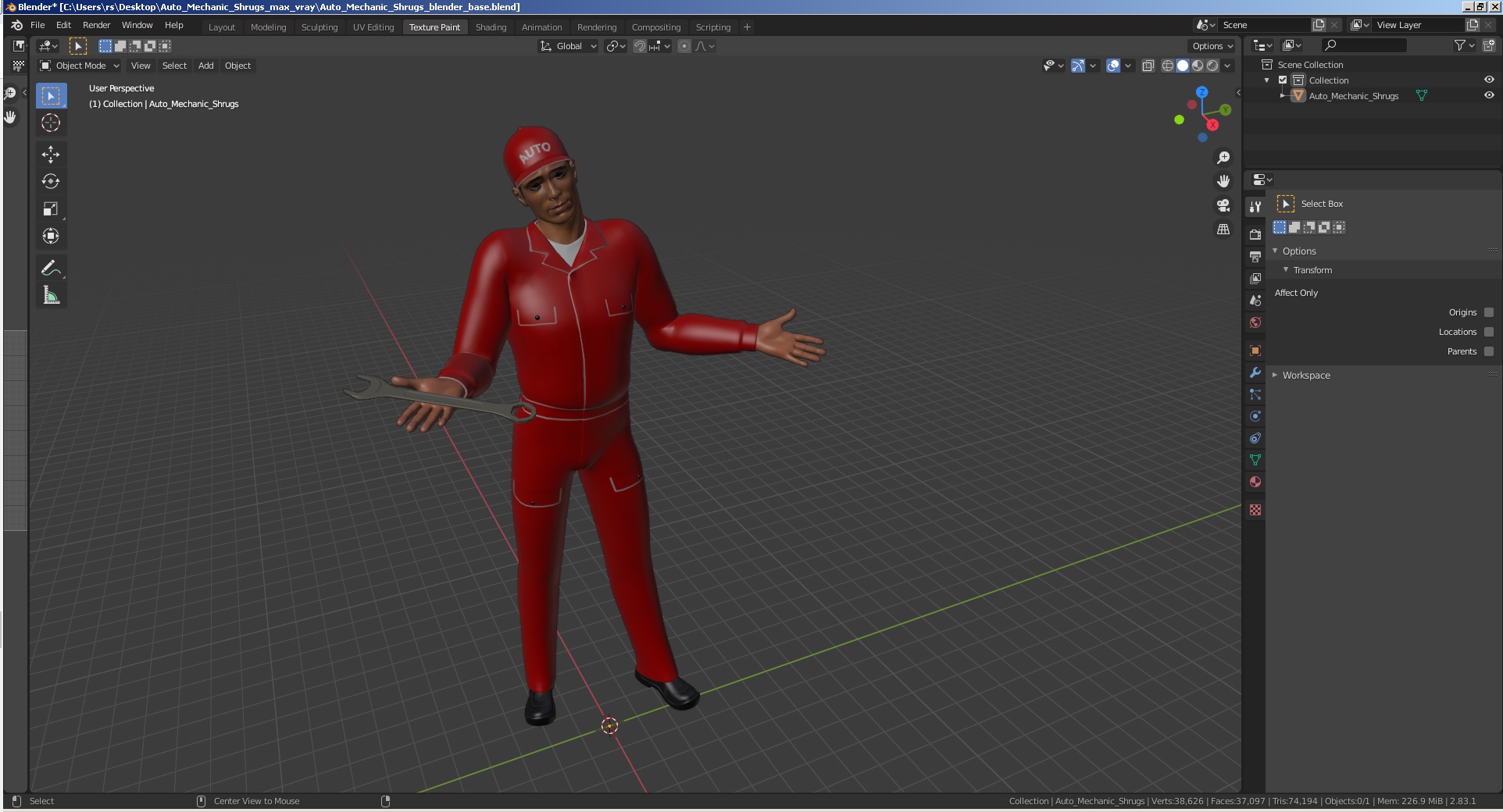Open the viewport Add menu
This screenshot has width=1503, height=812.
click(x=206, y=66)
